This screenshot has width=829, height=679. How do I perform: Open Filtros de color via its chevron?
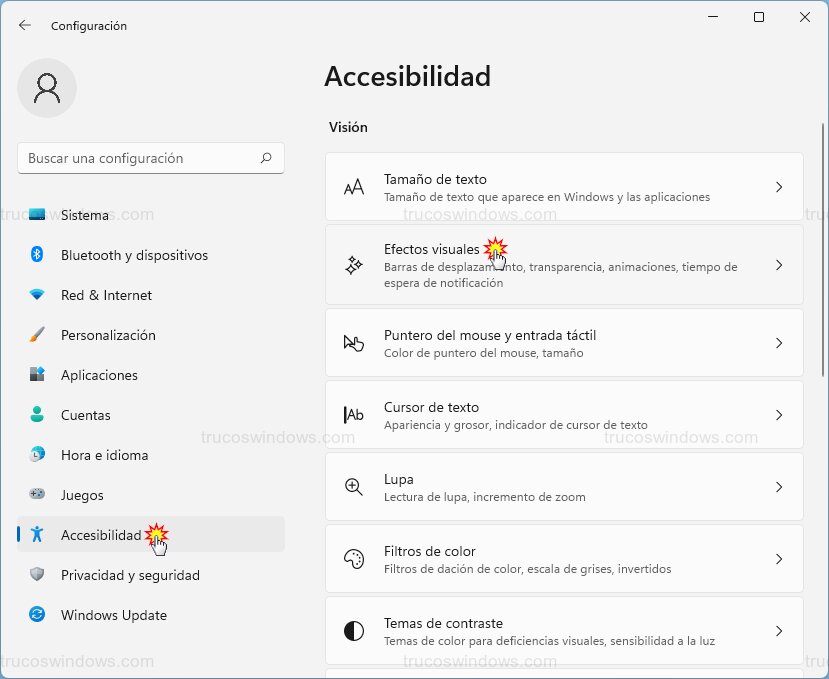(x=779, y=558)
